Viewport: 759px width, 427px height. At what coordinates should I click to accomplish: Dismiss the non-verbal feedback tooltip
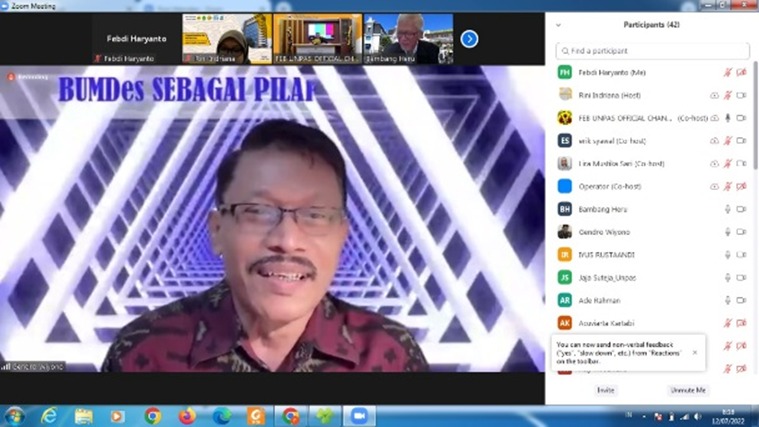coord(695,352)
